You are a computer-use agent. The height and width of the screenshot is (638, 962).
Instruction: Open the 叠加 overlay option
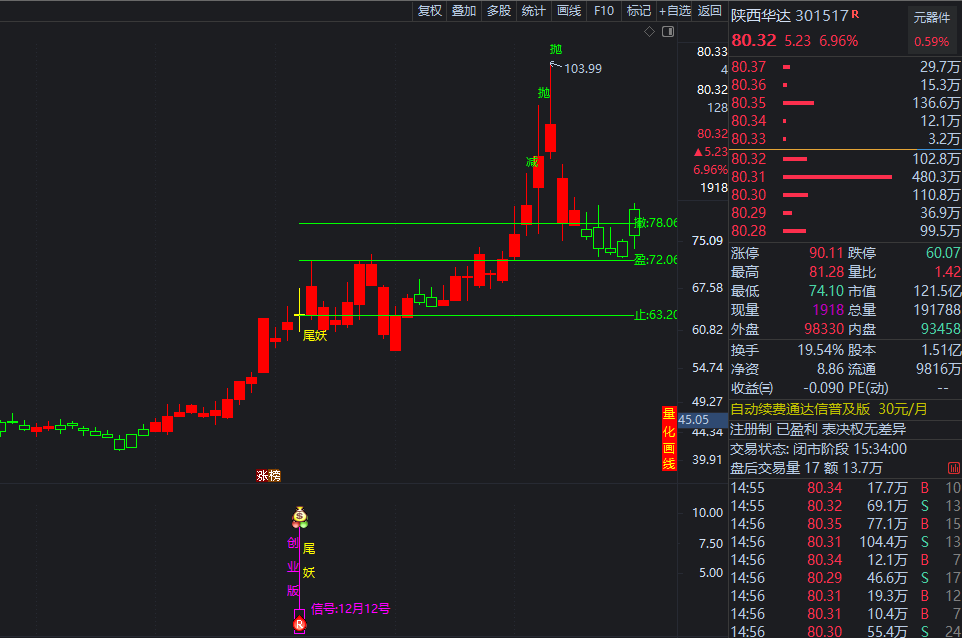coord(464,11)
